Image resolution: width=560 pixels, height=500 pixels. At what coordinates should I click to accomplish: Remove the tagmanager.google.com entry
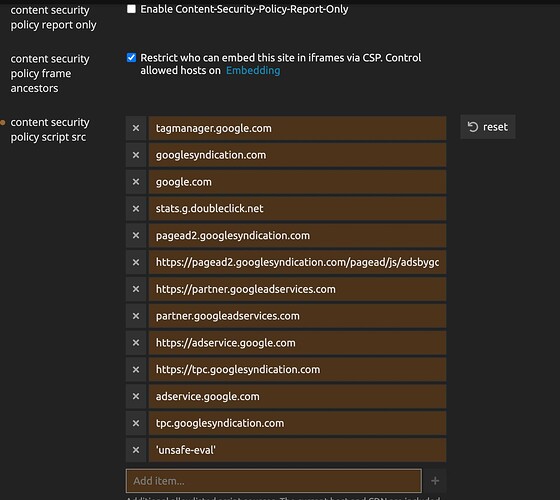point(136,128)
